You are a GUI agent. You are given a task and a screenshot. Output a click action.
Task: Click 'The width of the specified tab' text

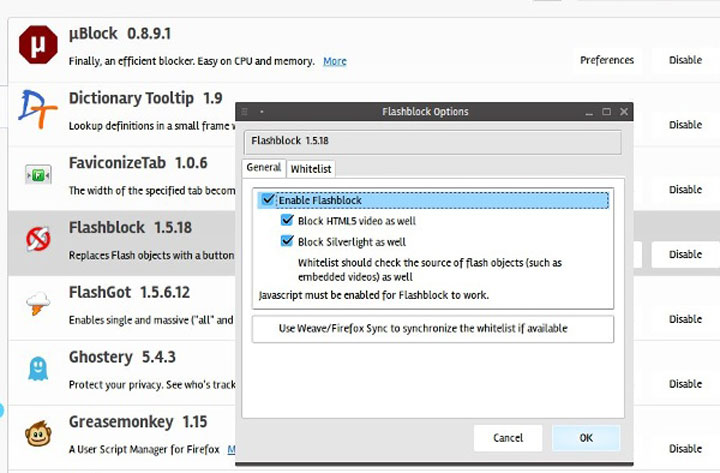pyautogui.click(x=152, y=191)
